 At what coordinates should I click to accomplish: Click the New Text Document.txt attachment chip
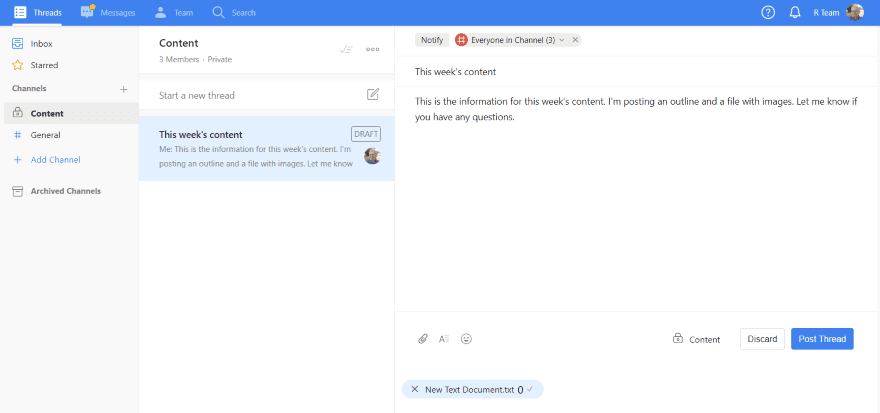click(x=473, y=389)
